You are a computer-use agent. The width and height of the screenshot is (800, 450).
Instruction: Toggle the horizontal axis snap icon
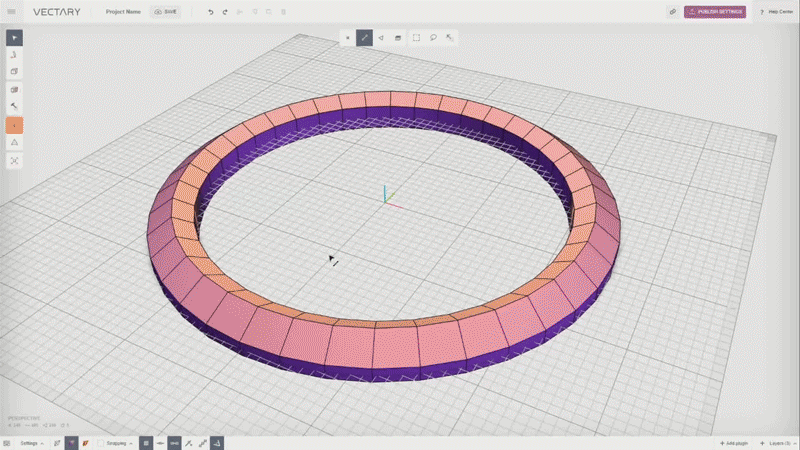click(160, 443)
